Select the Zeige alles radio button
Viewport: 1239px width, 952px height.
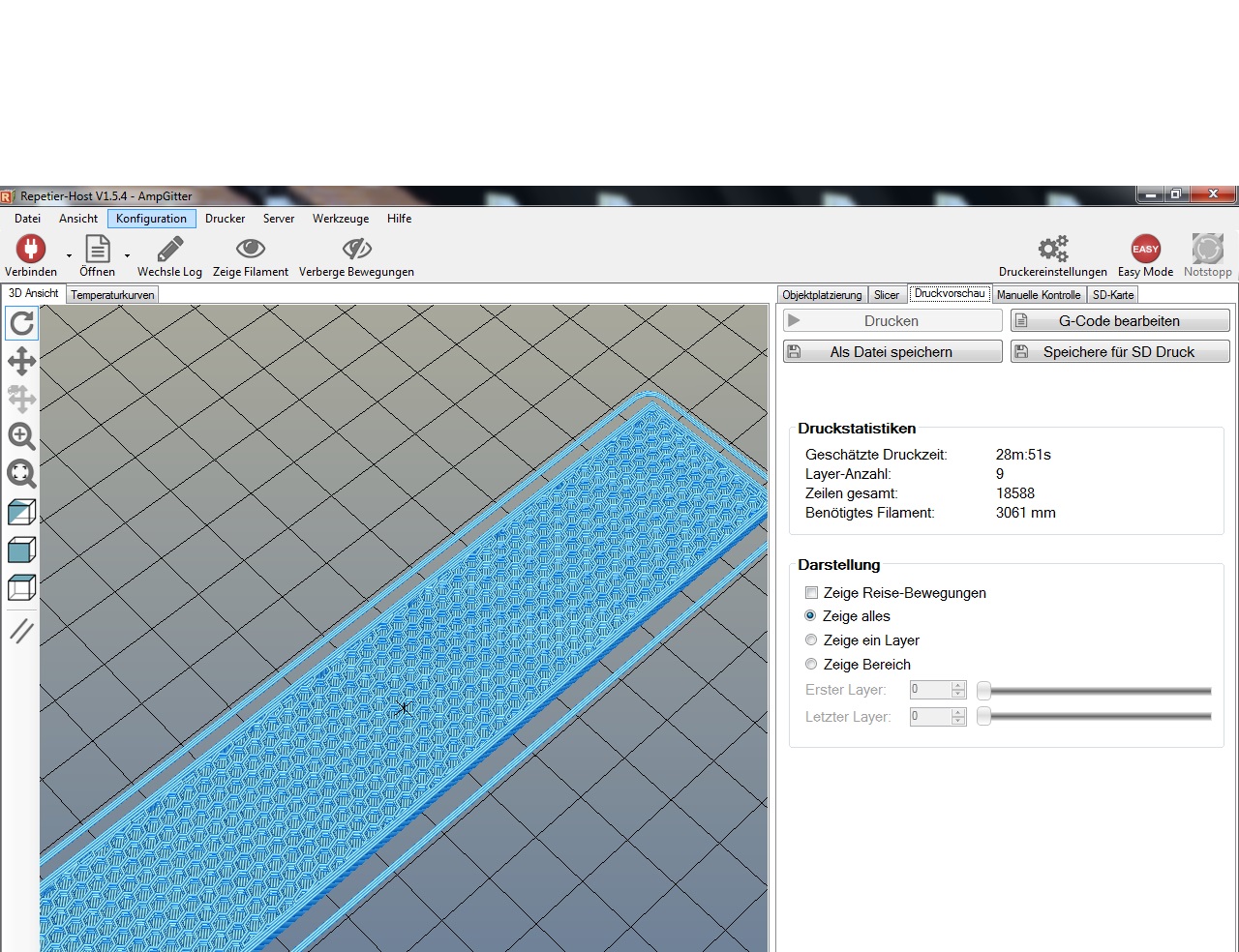coord(811,616)
